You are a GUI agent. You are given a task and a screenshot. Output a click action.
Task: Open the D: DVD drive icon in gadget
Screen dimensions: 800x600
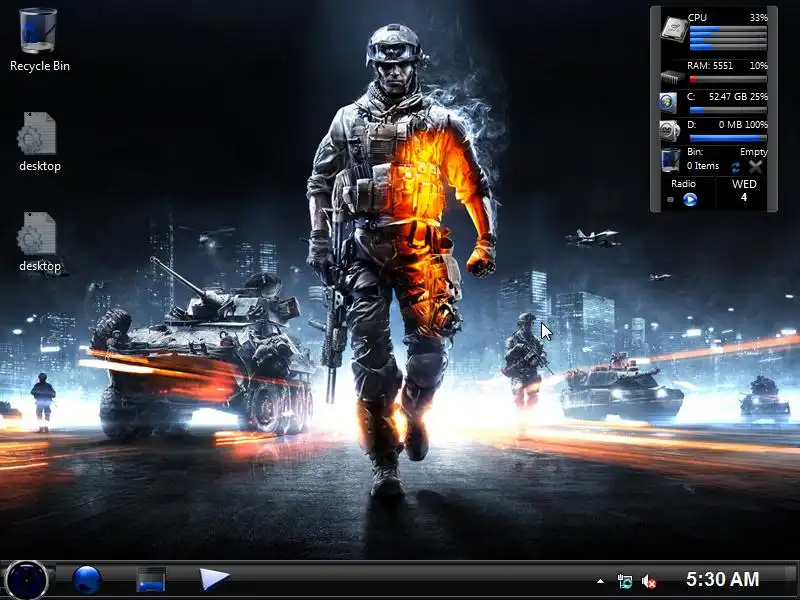[669, 131]
